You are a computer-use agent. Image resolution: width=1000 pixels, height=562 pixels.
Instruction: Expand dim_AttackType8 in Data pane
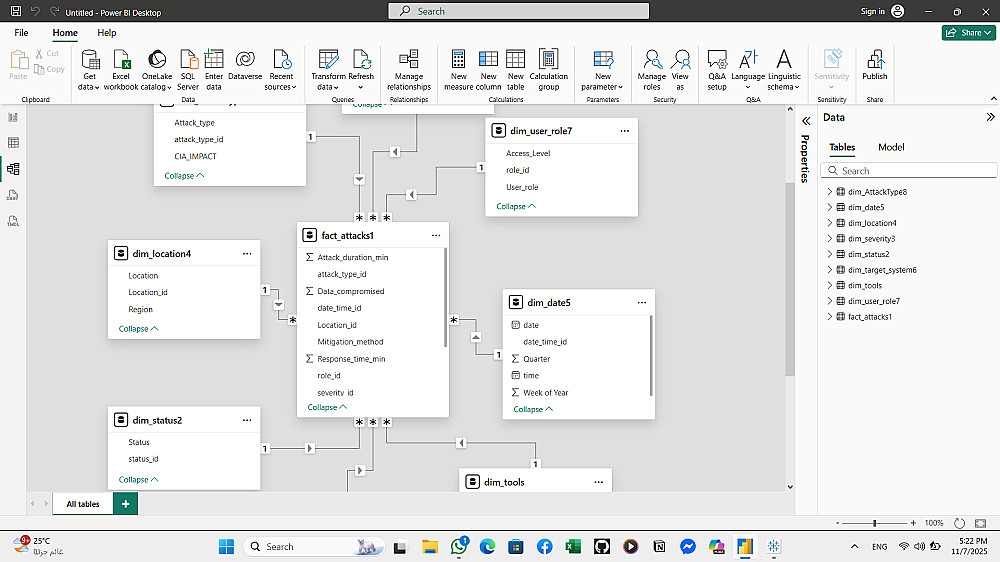[829, 192]
